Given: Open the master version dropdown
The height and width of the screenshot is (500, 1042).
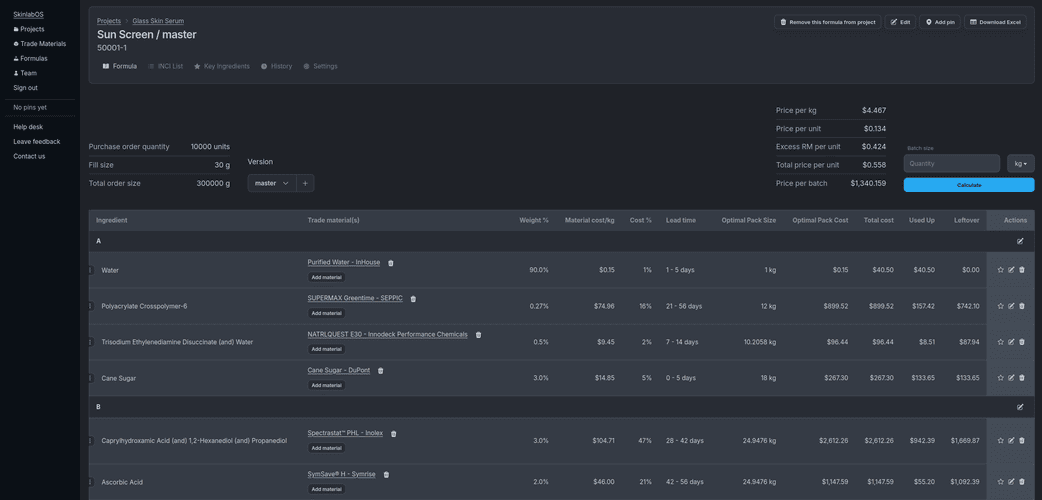Looking at the screenshot, I should tap(271, 183).
